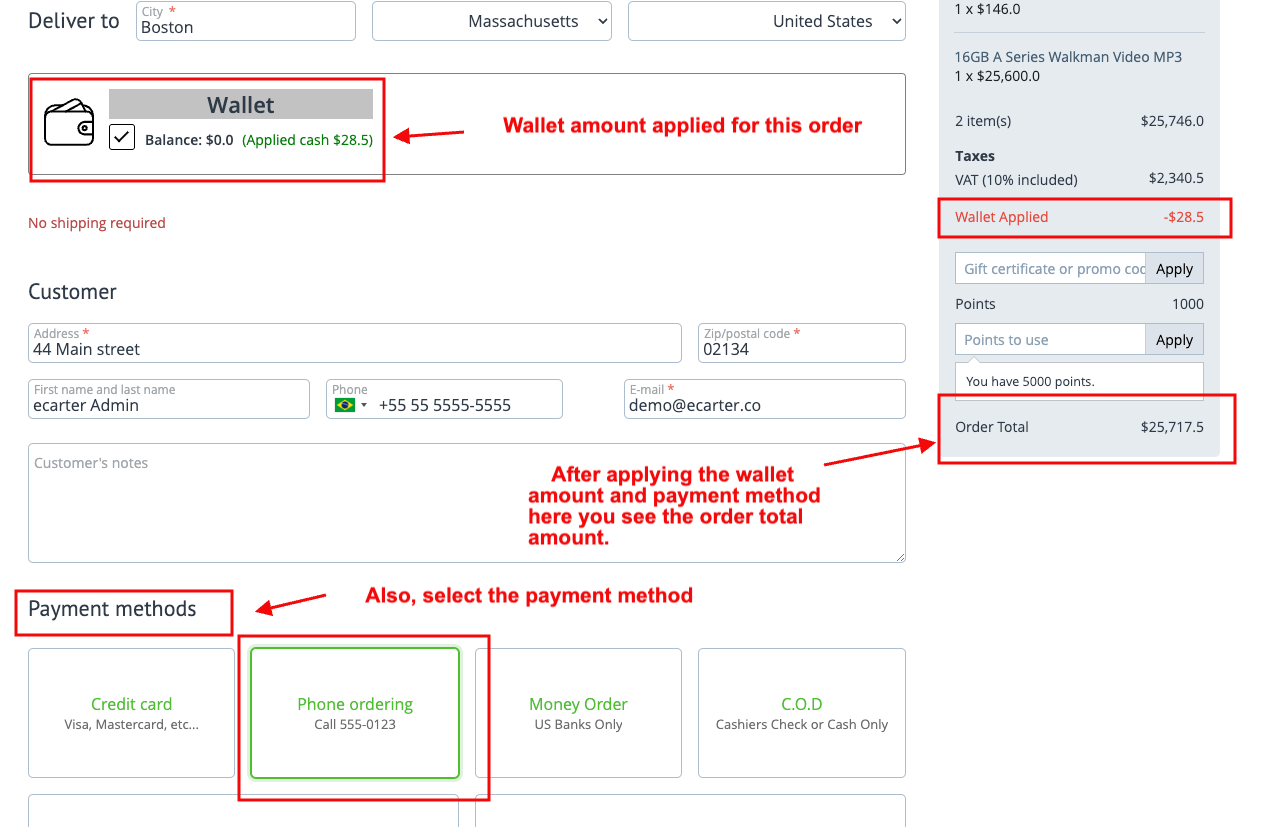Click inside the Customer's notes text area
1280x827 pixels.
tap(466, 503)
